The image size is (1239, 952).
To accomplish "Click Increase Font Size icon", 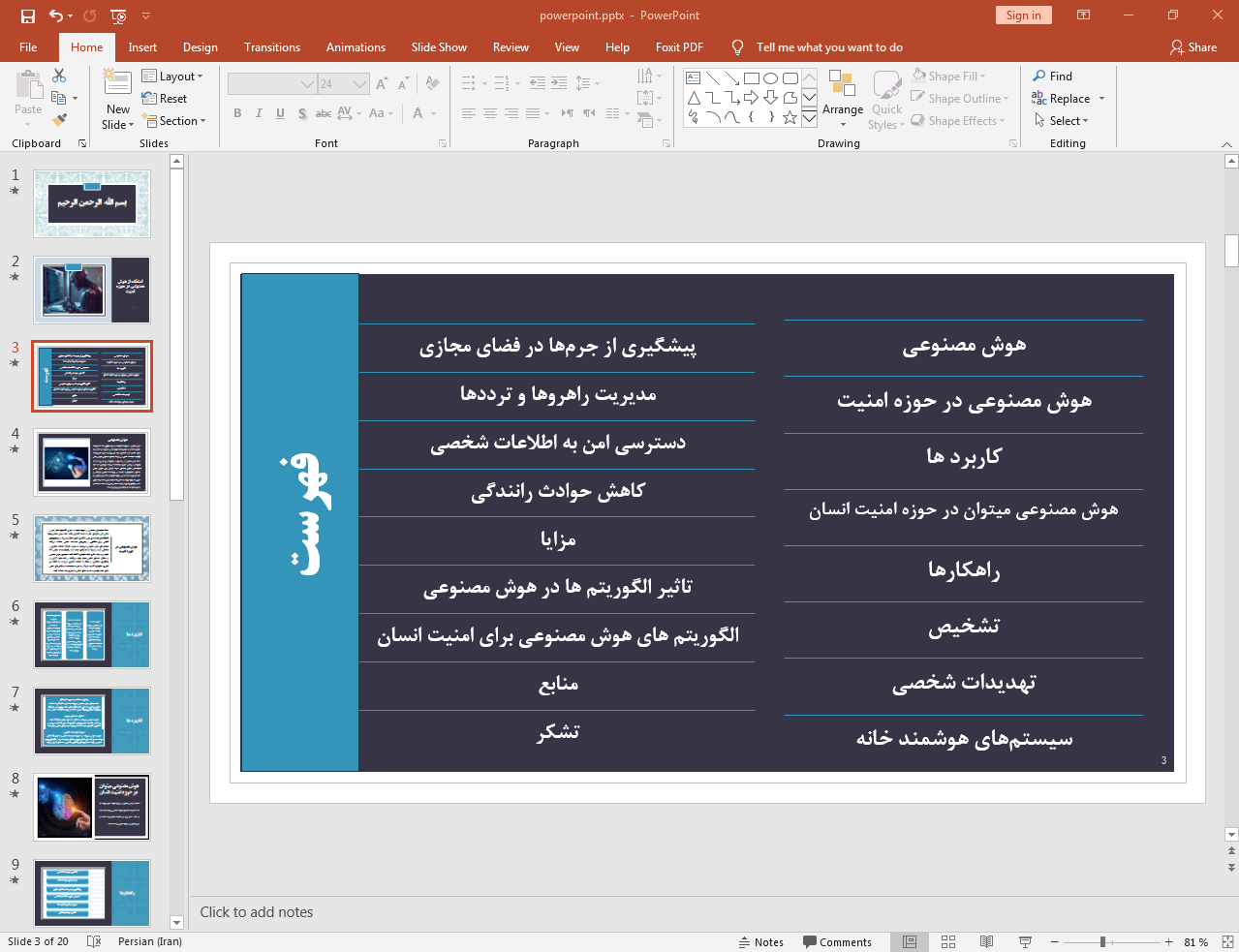I will [382, 84].
